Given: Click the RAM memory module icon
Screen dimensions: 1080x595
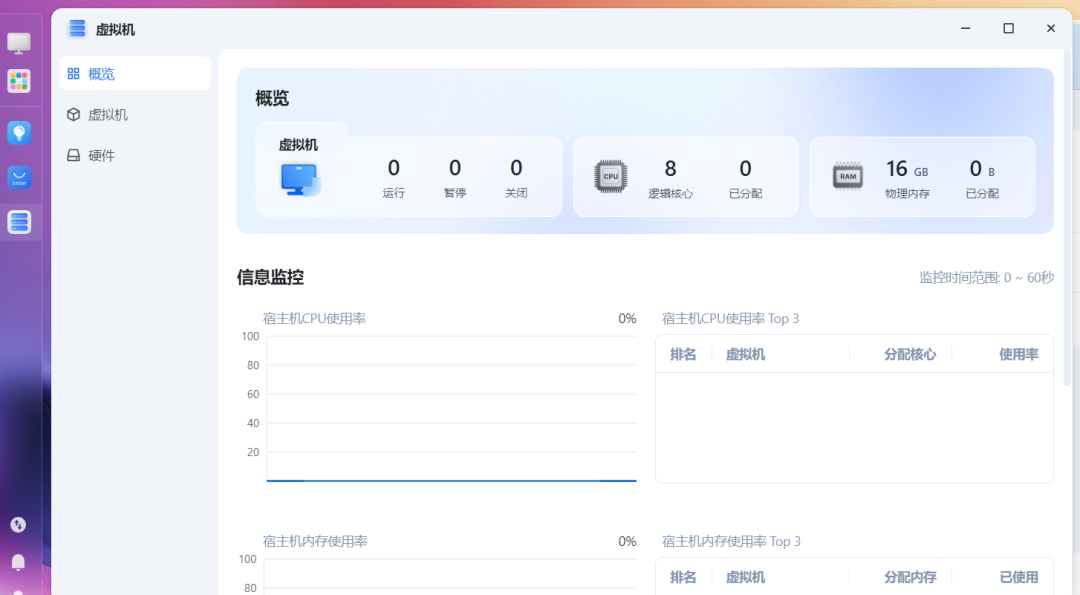Looking at the screenshot, I should (848, 176).
